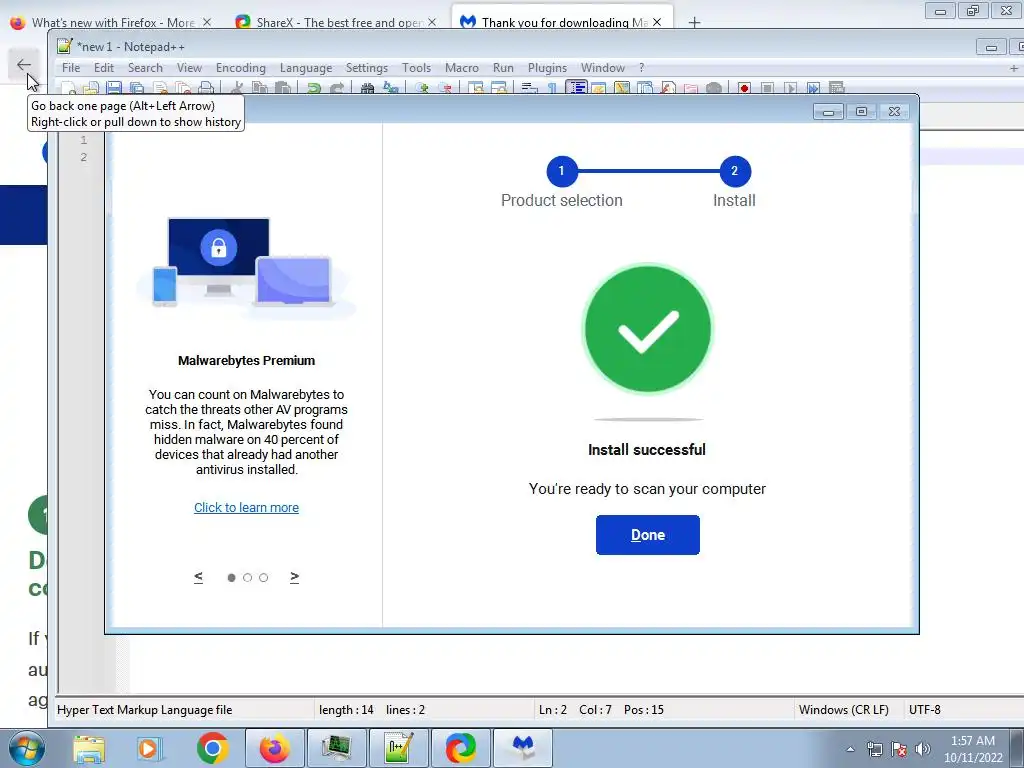Select second carousel dot in Malwarebytes installer

pyautogui.click(x=248, y=577)
